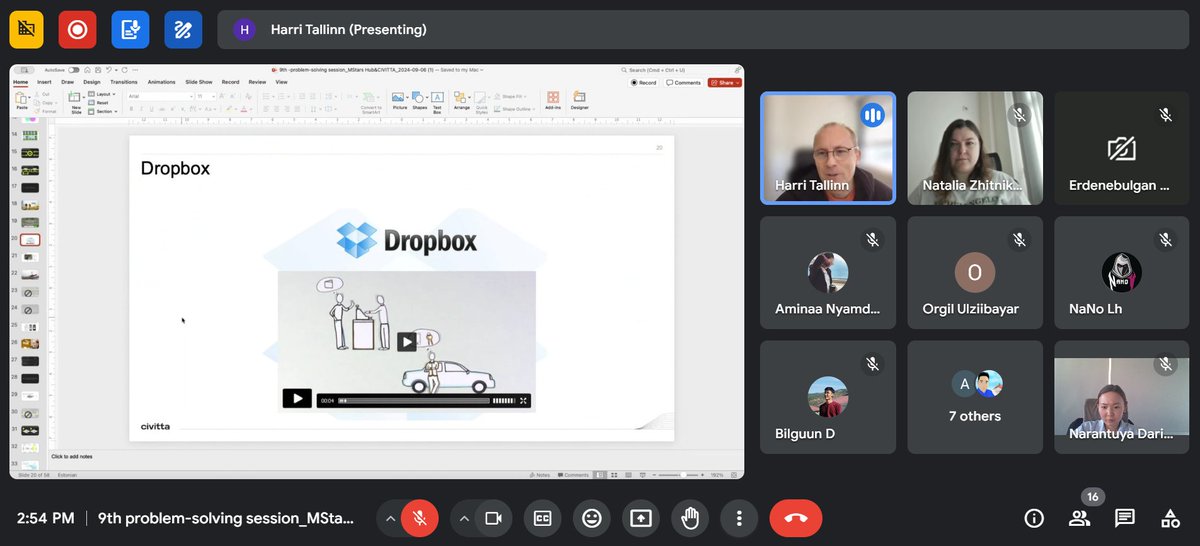This screenshot has height=546, width=1200.
Task: Turn on closed captions CC button
Action: click(x=542, y=518)
